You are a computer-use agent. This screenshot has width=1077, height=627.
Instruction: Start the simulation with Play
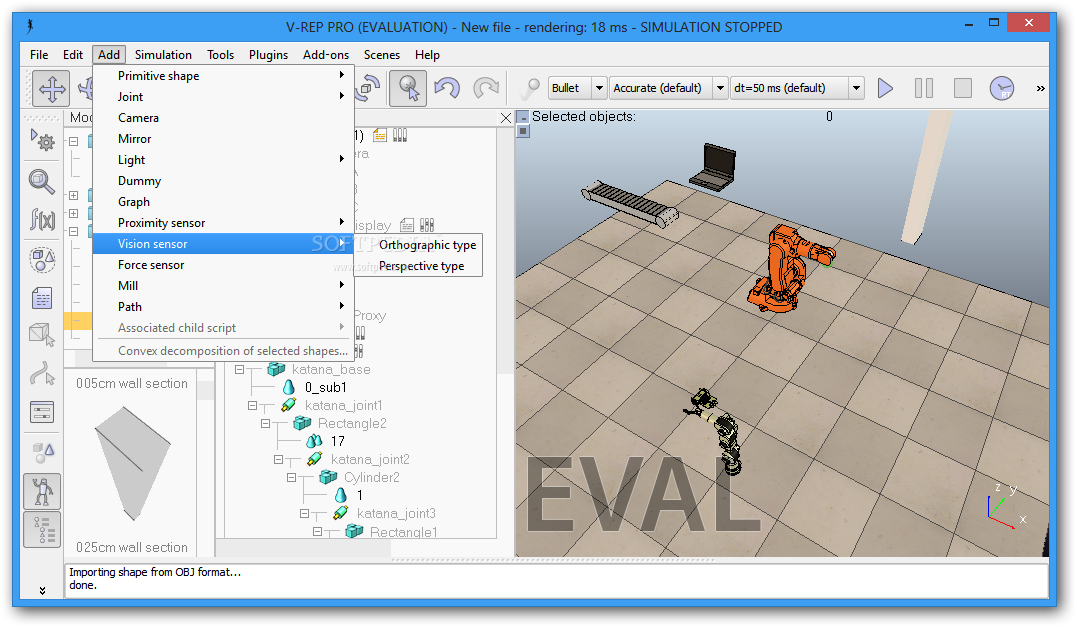885,88
